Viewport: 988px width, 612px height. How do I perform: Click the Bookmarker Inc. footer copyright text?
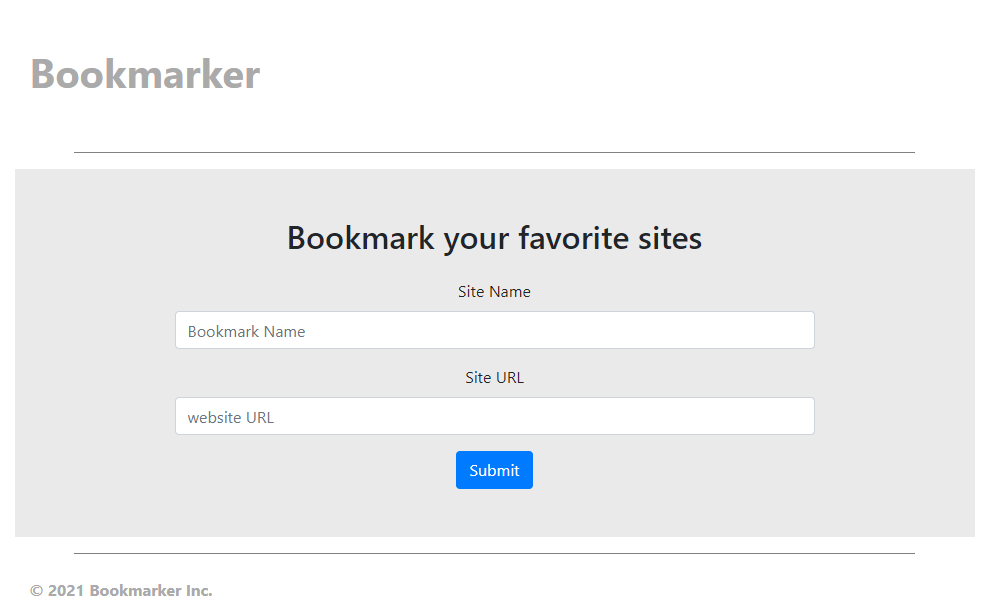click(121, 591)
